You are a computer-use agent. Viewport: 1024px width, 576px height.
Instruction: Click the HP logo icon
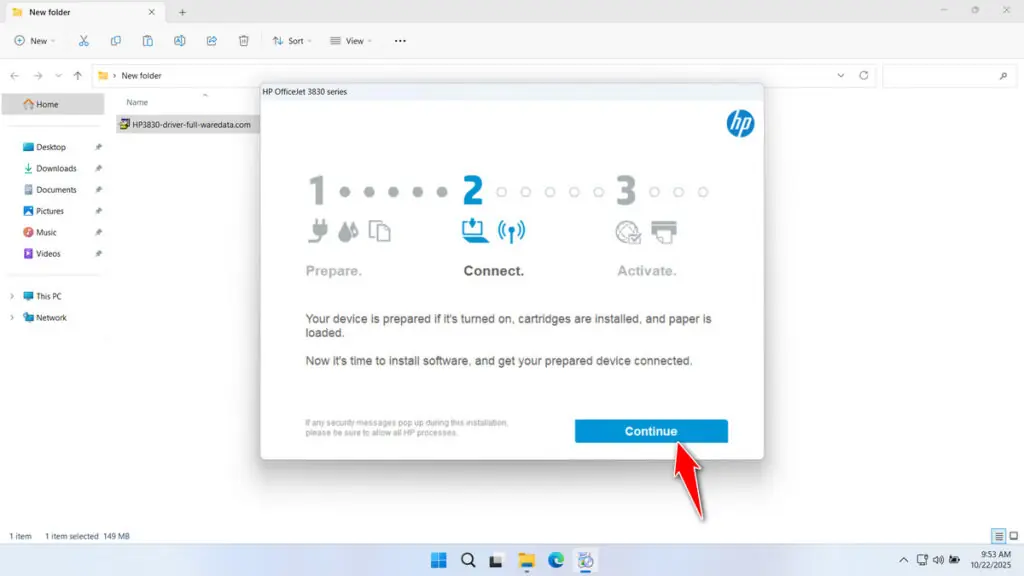point(740,124)
